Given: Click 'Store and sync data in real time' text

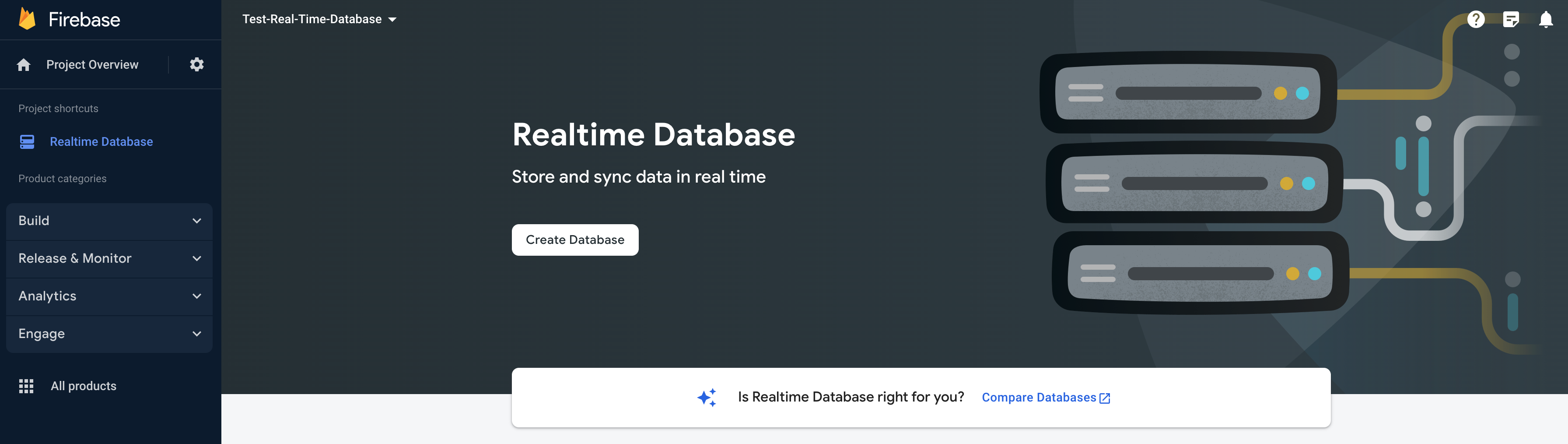Looking at the screenshot, I should pyautogui.click(x=638, y=176).
